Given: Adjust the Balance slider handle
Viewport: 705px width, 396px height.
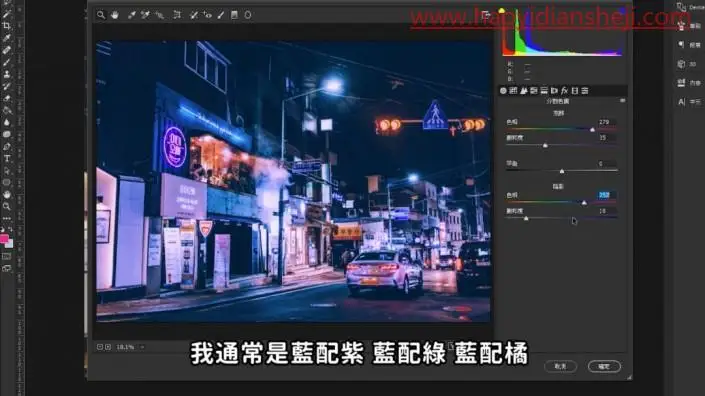Looking at the screenshot, I should click(562, 171).
